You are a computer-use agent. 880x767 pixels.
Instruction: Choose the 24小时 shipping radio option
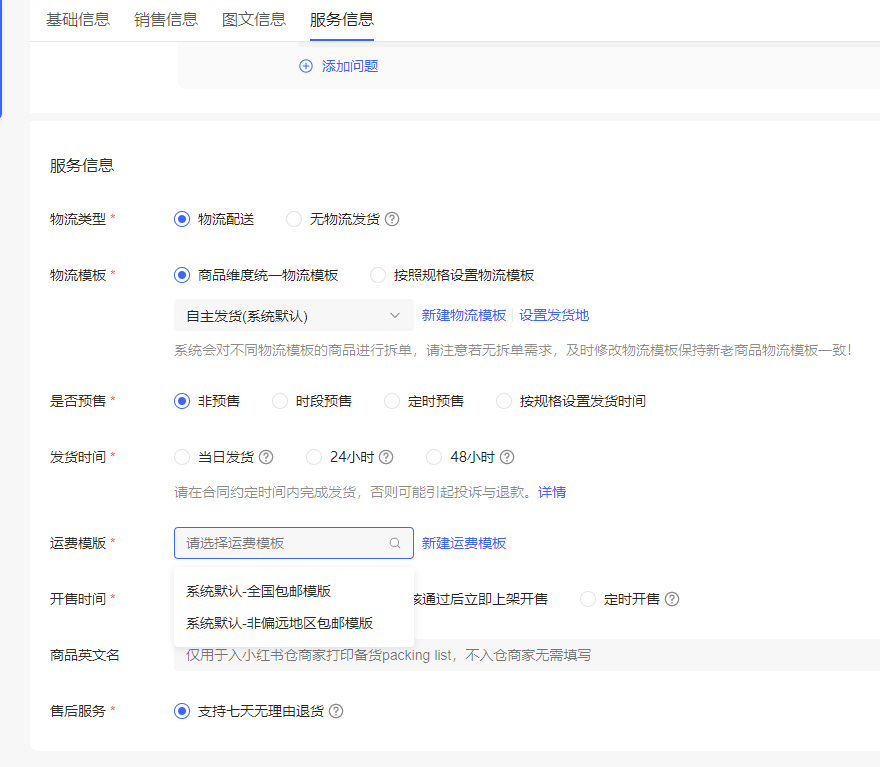[314, 457]
